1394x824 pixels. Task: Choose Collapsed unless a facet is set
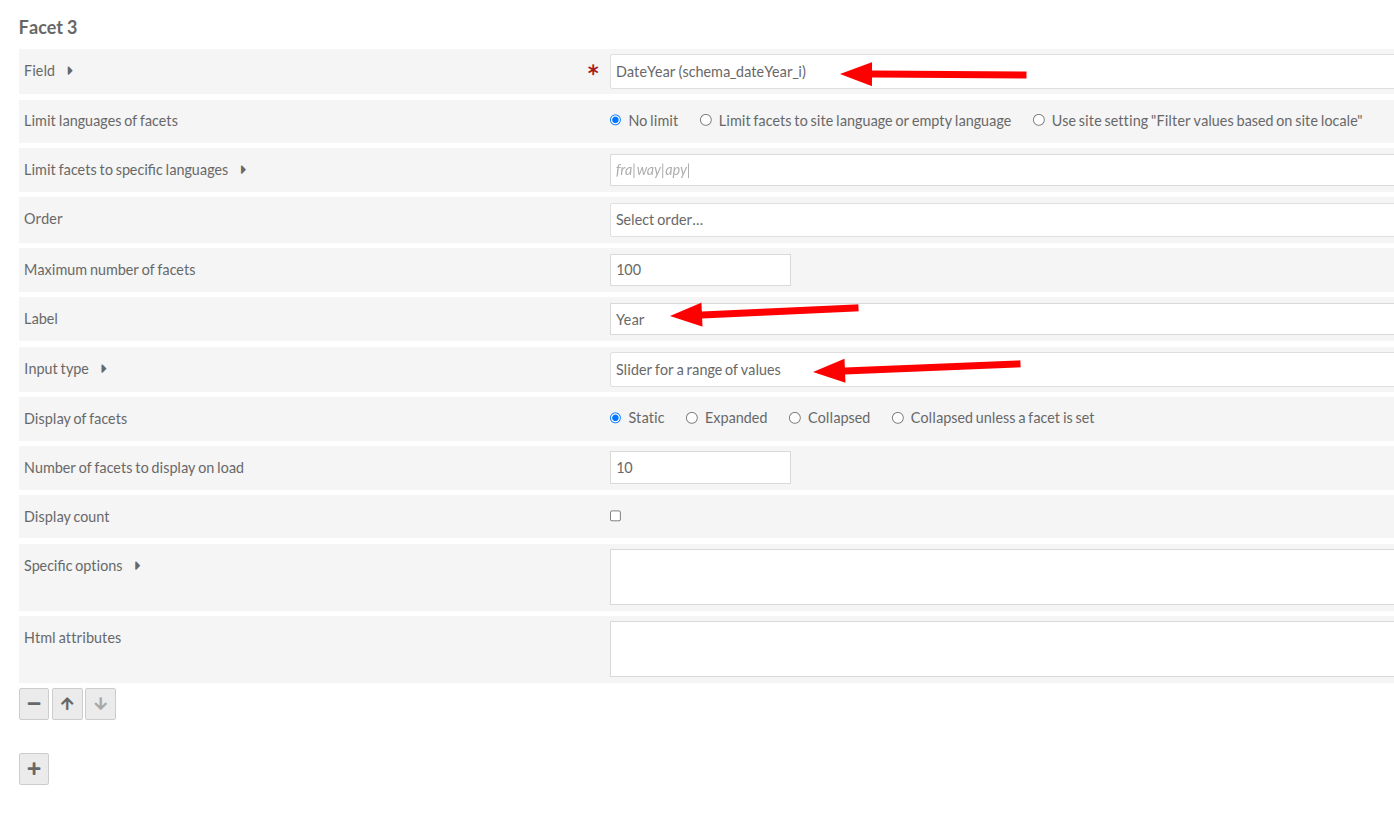[898, 418]
